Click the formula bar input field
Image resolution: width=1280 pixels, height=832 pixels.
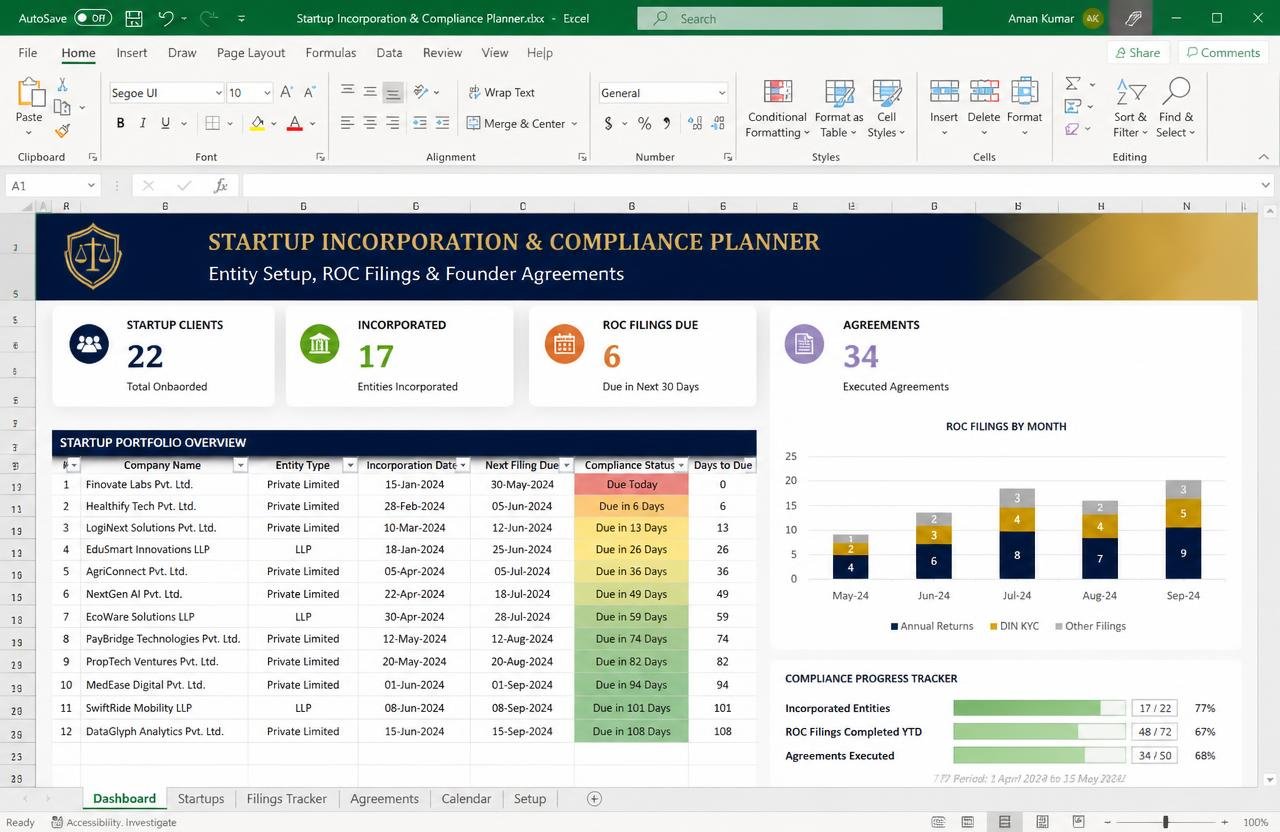tap(748, 186)
